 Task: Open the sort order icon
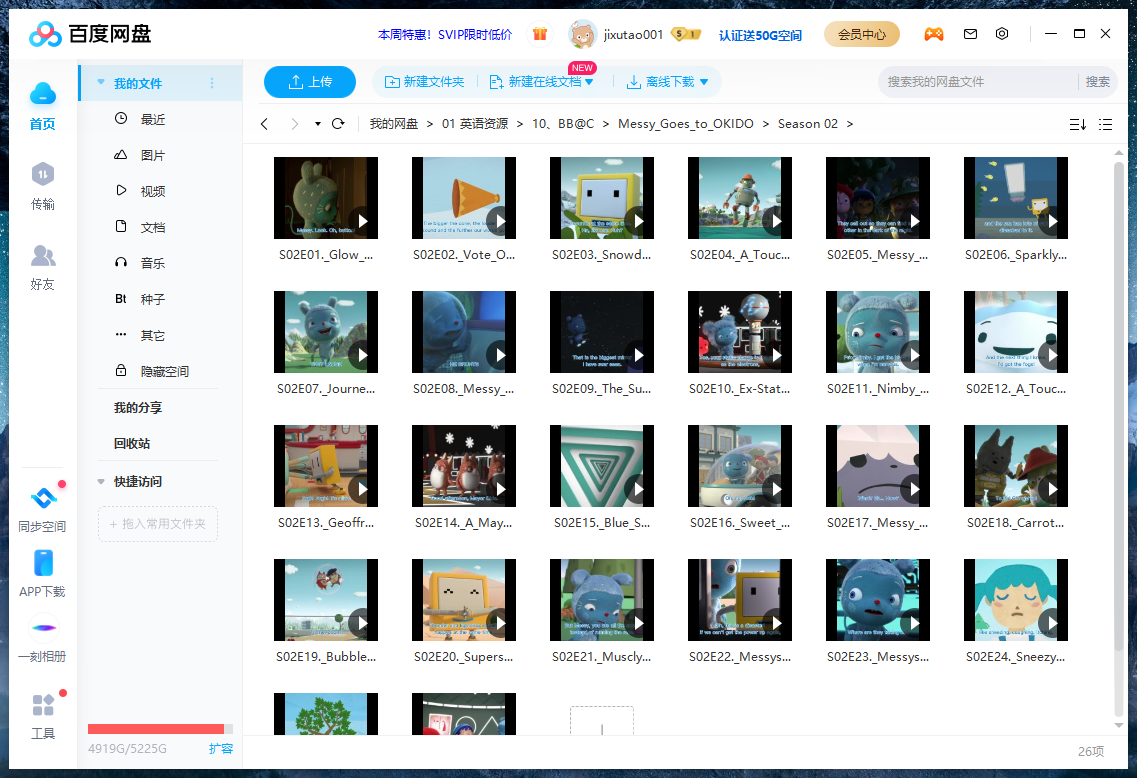coord(1078,125)
